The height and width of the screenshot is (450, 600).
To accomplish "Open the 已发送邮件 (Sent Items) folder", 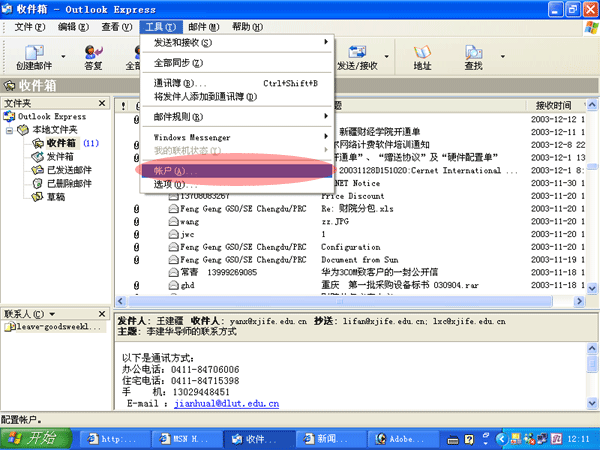I will click(x=69, y=170).
